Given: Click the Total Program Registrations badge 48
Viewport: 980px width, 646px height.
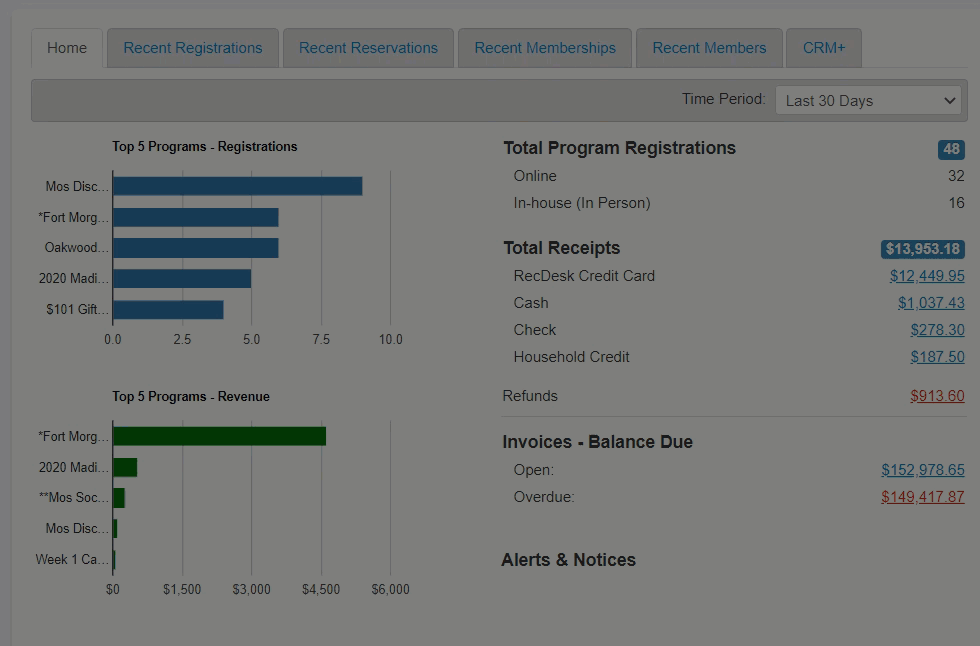Looking at the screenshot, I should point(951,149).
